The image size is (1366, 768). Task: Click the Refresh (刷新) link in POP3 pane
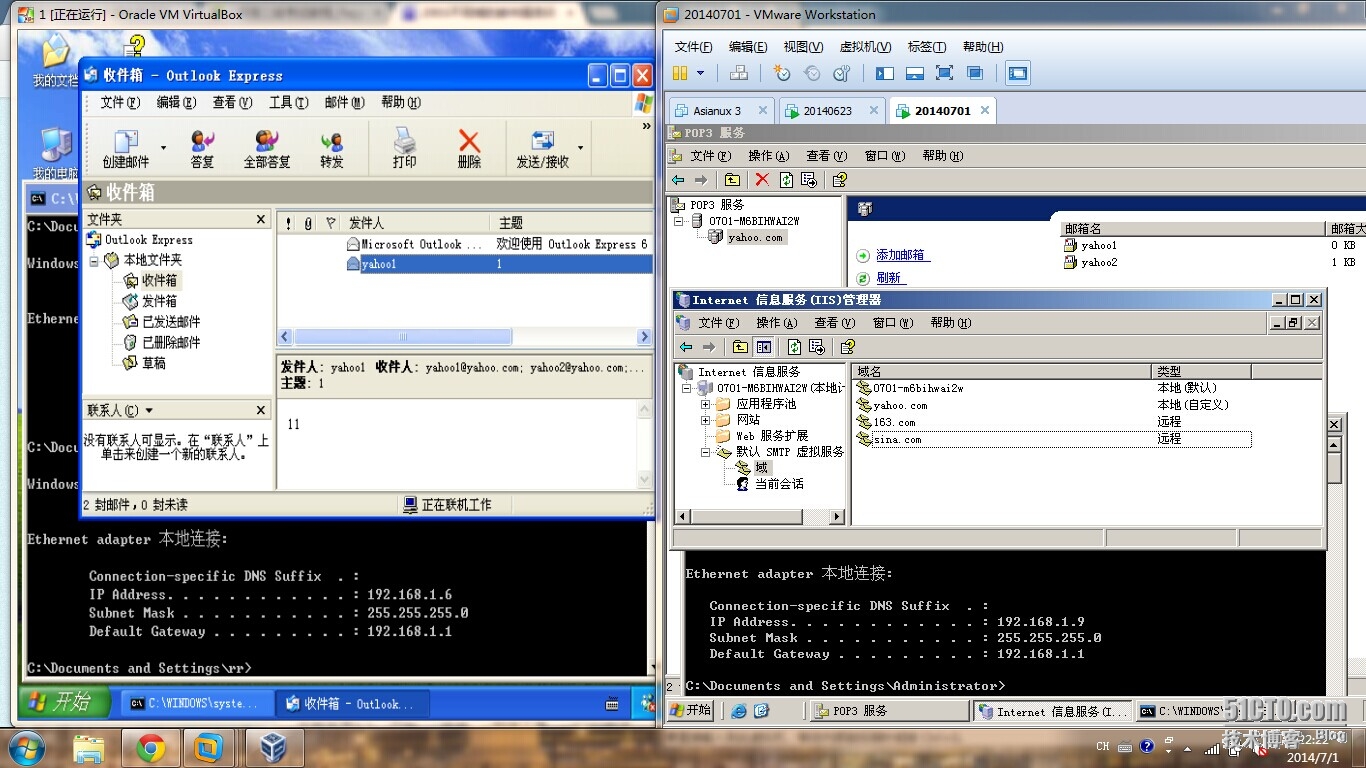click(888, 278)
